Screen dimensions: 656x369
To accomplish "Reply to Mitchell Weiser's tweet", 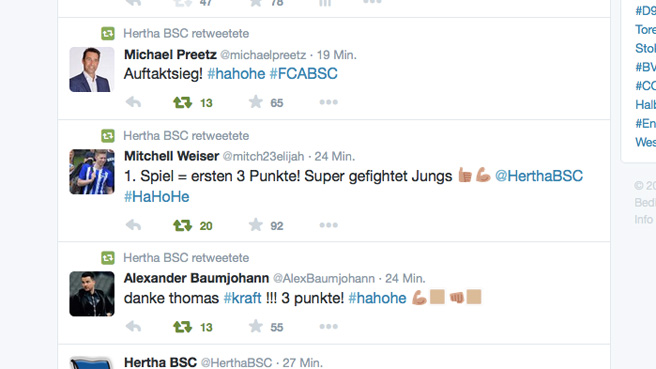I will 133,225.
